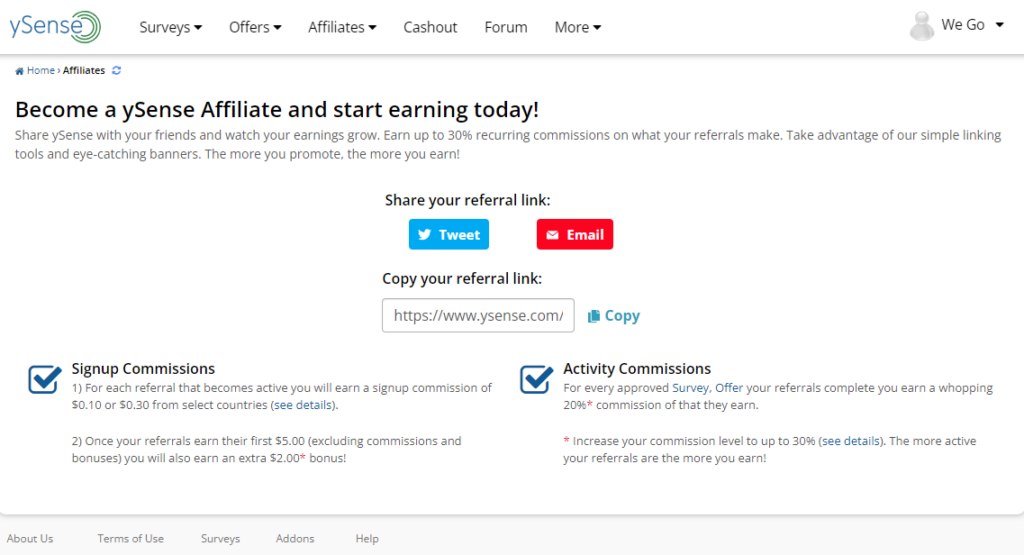Open the More dropdown menu
1024x555 pixels.
pyautogui.click(x=577, y=27)
